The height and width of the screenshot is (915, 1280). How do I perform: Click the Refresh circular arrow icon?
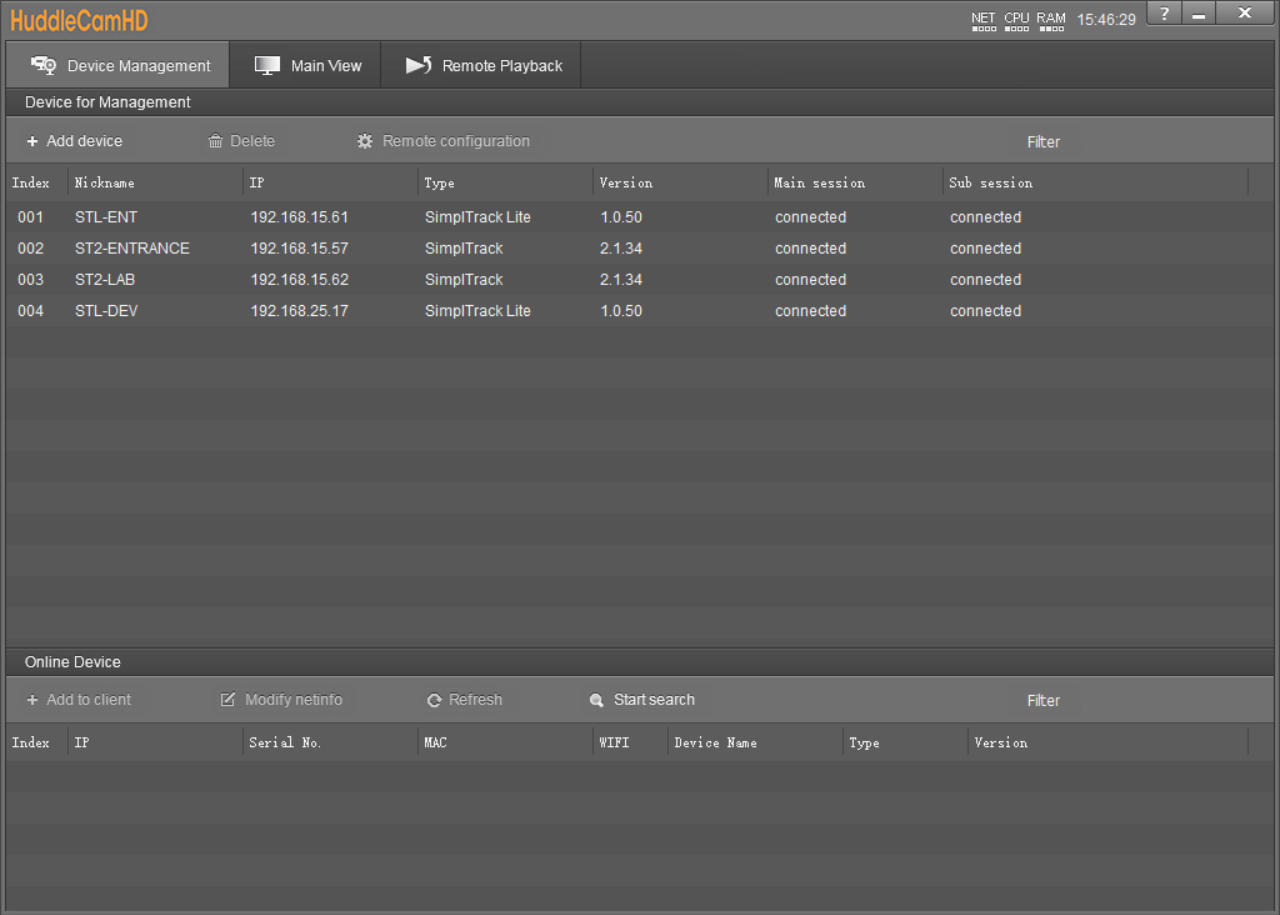[x=434, y=701]
